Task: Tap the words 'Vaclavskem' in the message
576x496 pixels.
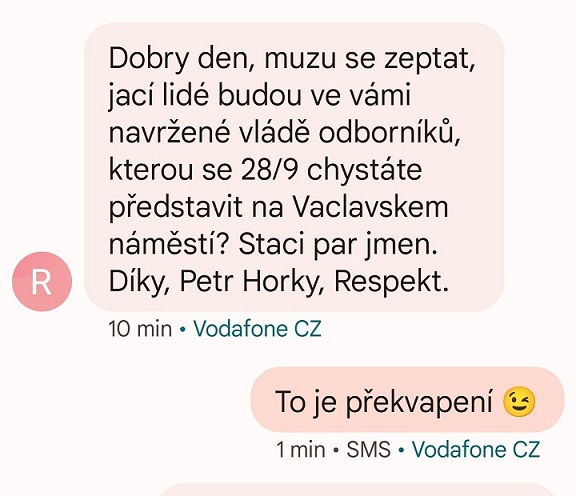Action: pyautogui.click(x=370, y=207)
